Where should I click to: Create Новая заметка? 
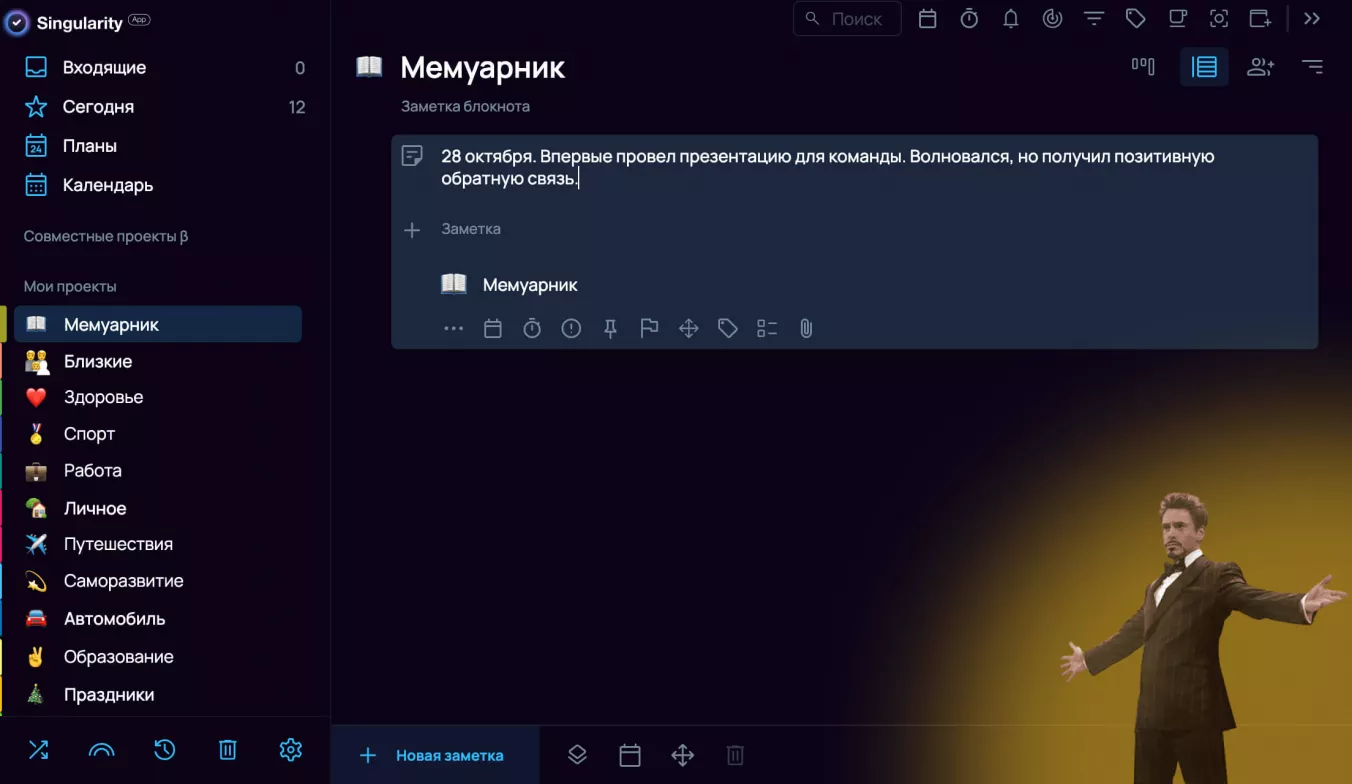point(434,755)
